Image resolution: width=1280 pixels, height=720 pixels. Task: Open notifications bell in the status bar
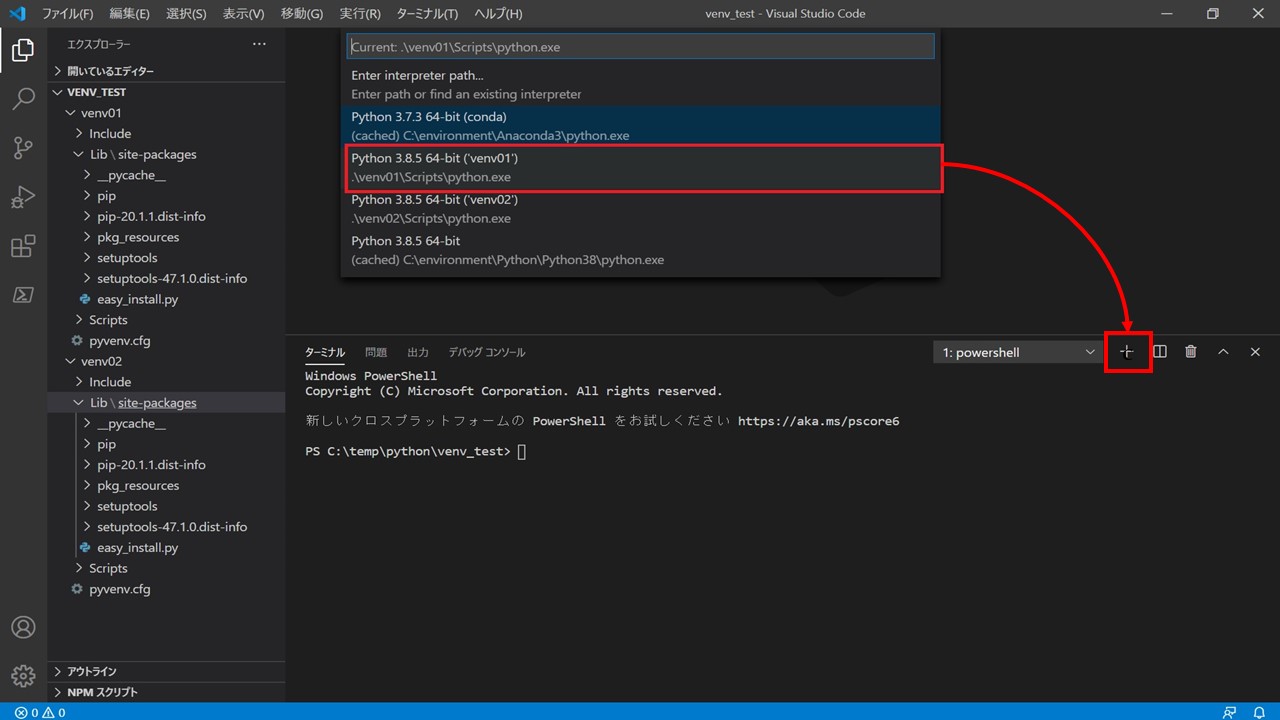1260,712
